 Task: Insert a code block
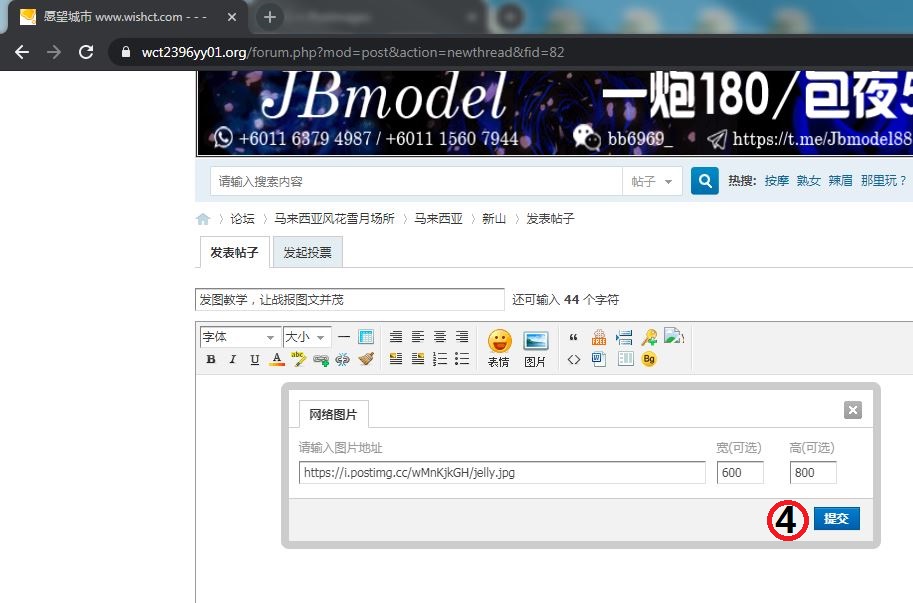click(574, 360)
